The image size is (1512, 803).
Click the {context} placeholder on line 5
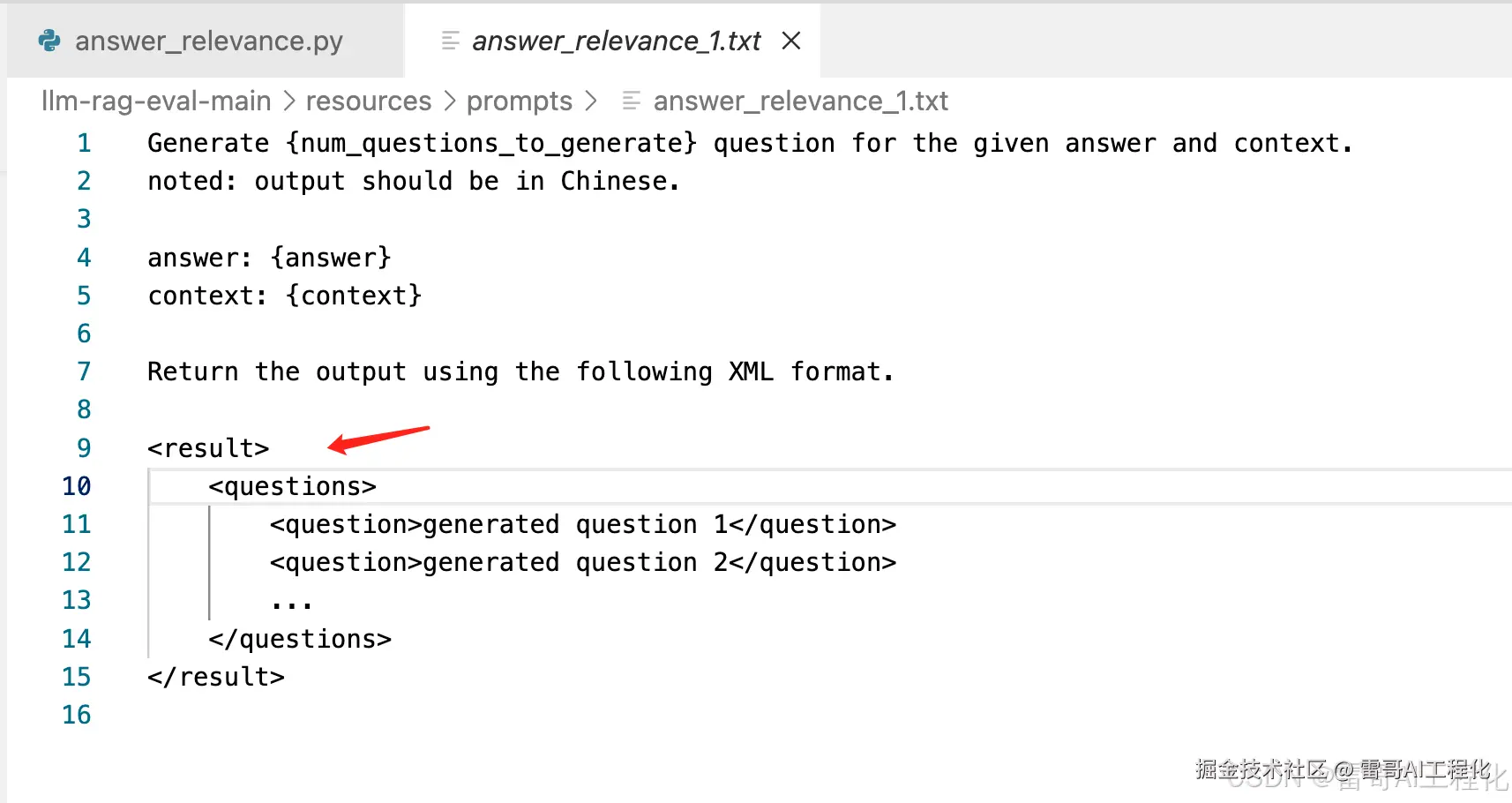(x=354, y=296)
